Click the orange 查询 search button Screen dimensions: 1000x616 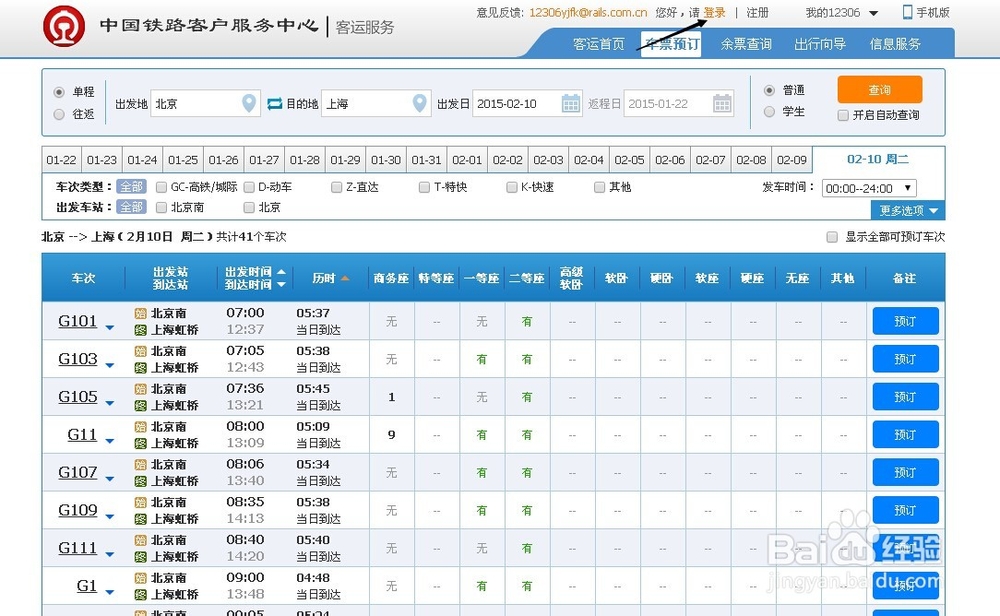[x=879, y=89]
